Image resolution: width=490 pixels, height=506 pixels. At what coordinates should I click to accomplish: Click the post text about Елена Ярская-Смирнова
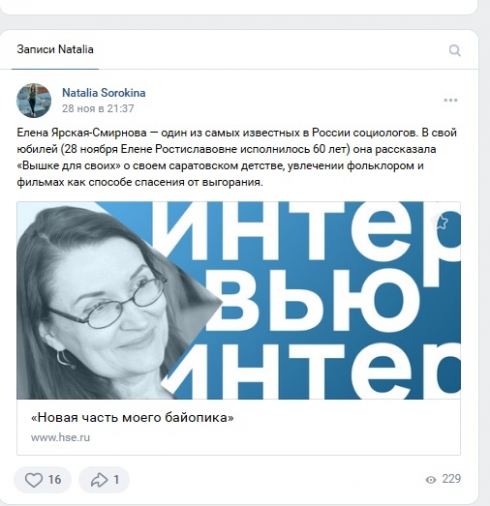(x=237, y=157)
